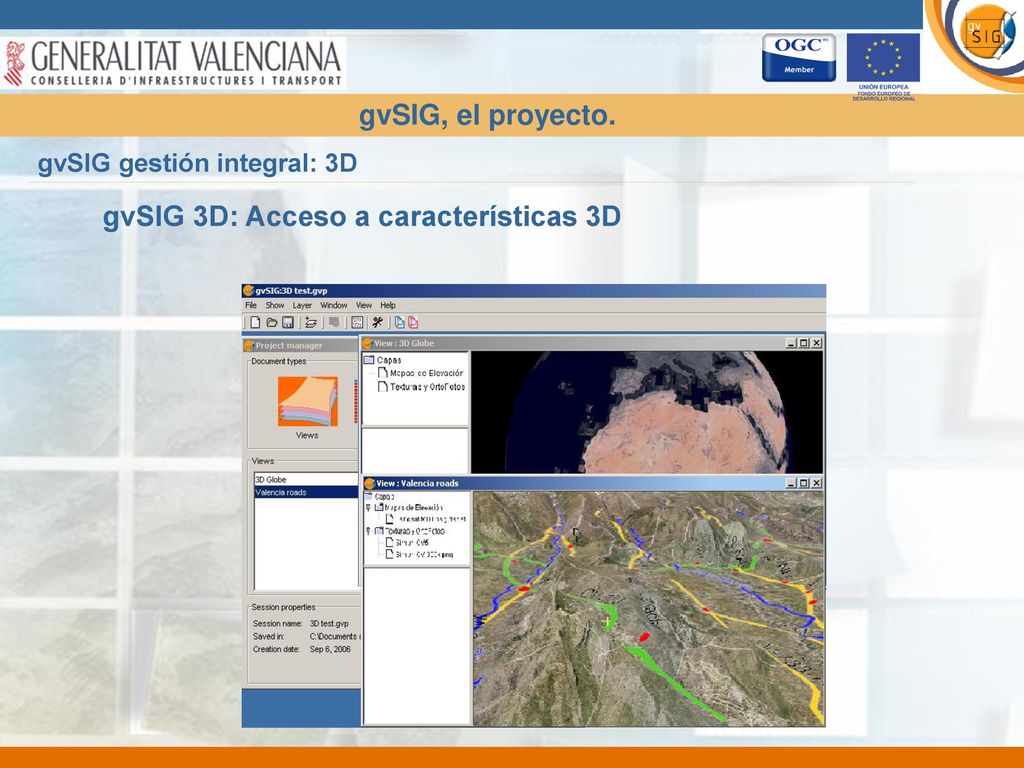Collapse Texturas y OrtoFotos node in Valencia roads

click(368, 531)
